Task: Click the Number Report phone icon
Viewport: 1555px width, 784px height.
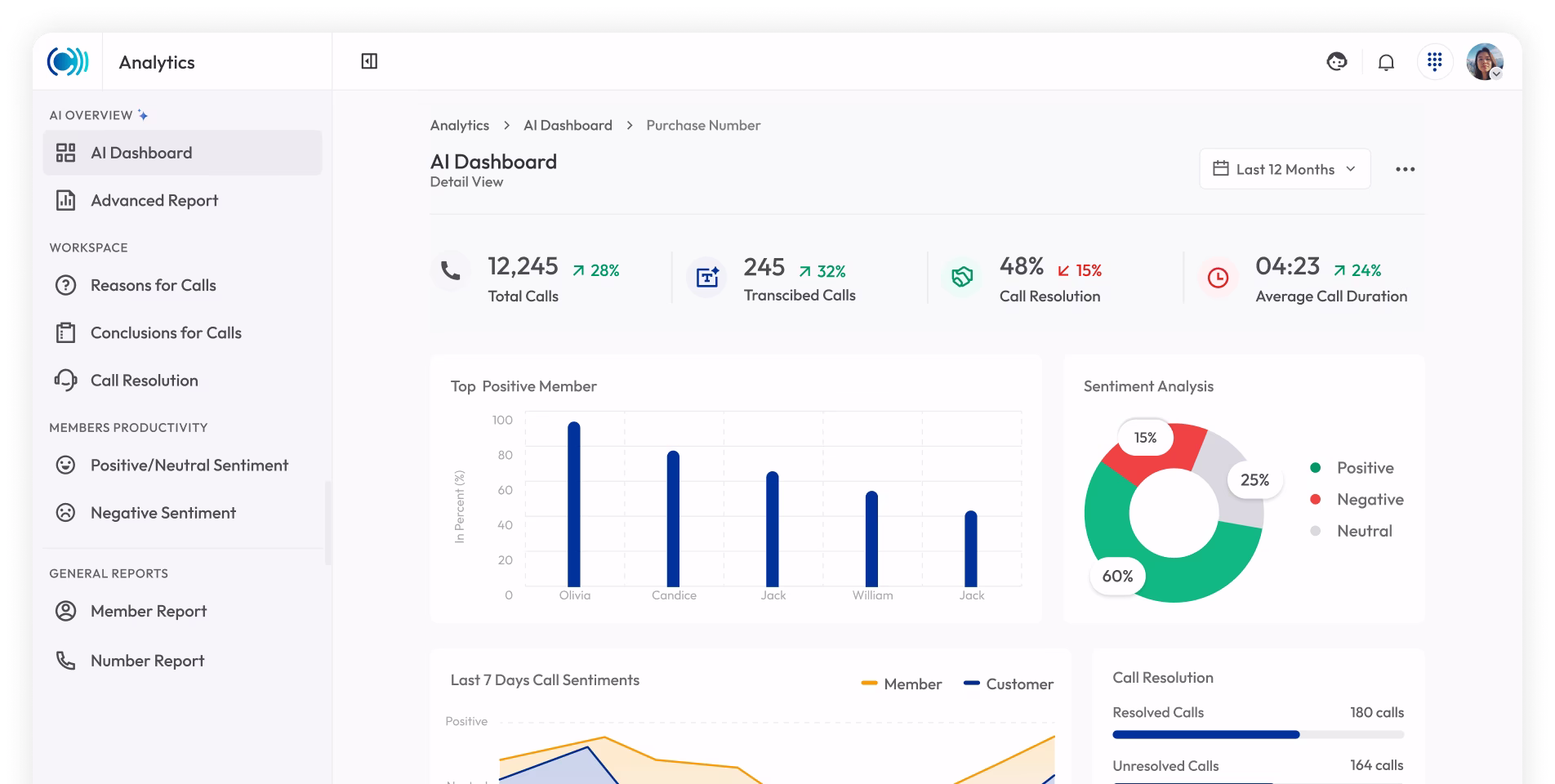Action: click(x=65, y=660)
